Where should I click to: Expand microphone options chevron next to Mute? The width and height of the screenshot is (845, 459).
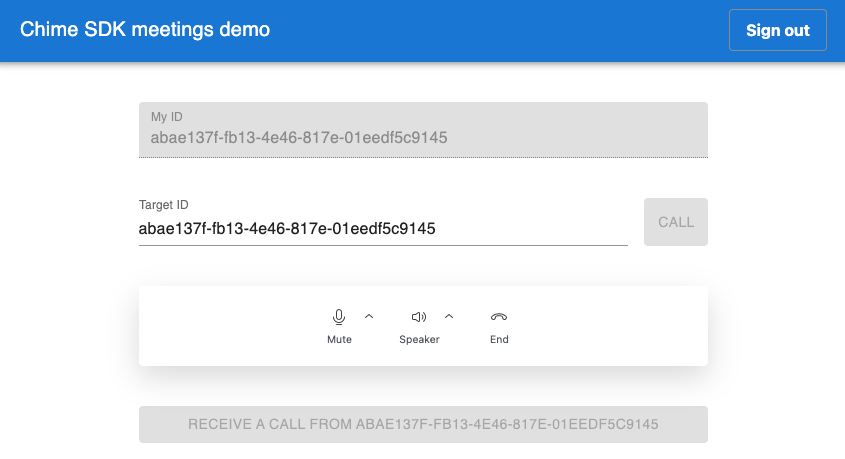369,316
